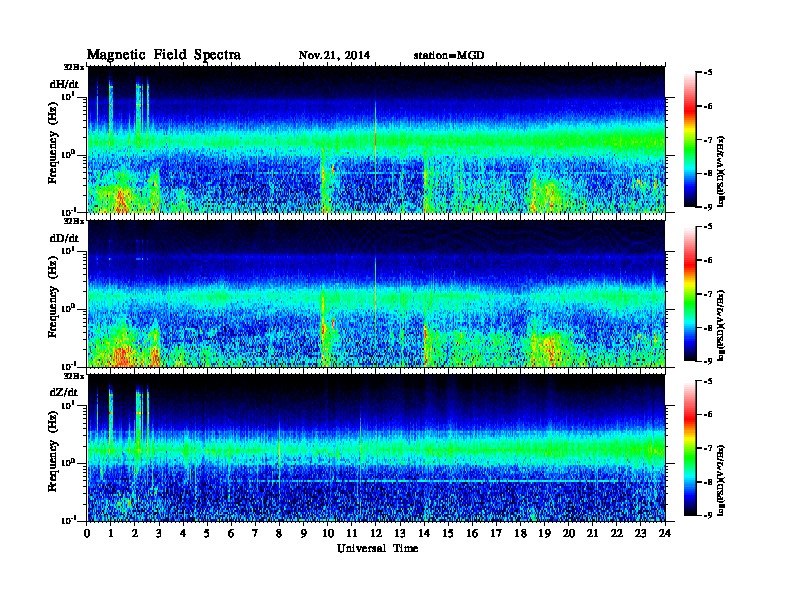Click the dZ/dt panel color scale bar
Image resolution: width=792 pixels, height=612 pixels.
click(x=689, y=448)
